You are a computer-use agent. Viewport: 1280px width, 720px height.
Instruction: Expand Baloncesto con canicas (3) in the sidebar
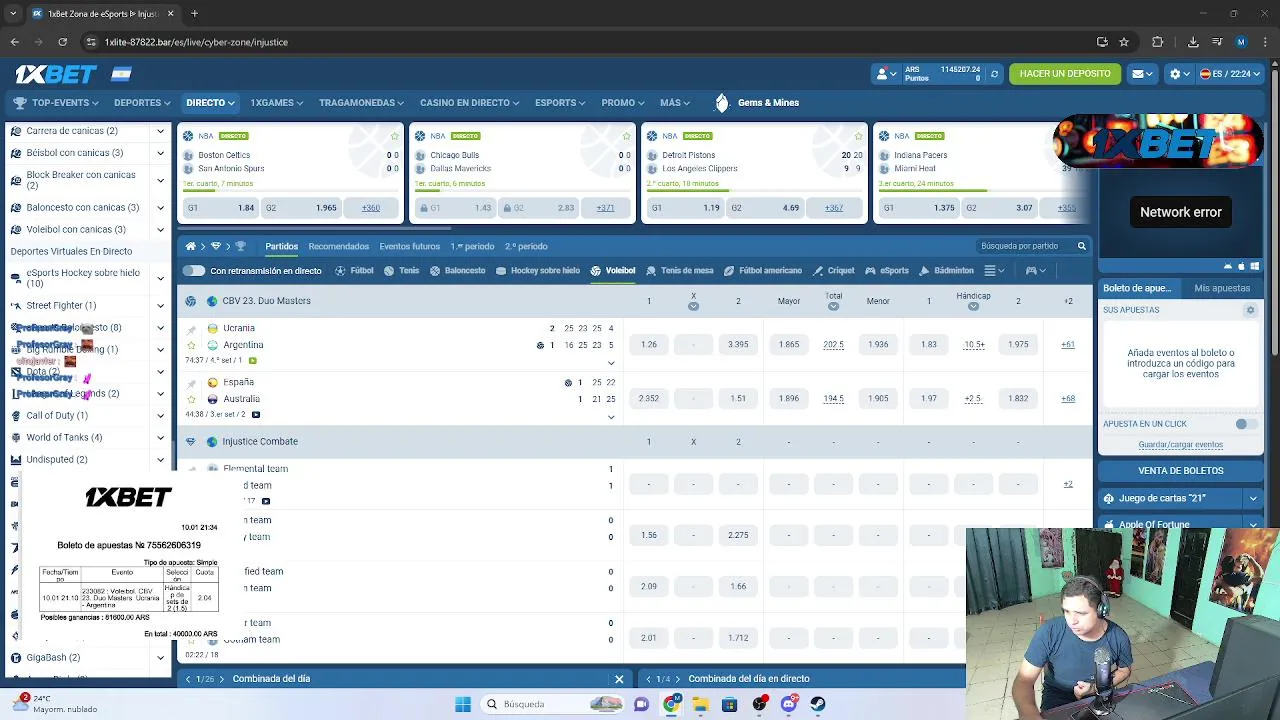coord(160,208)
